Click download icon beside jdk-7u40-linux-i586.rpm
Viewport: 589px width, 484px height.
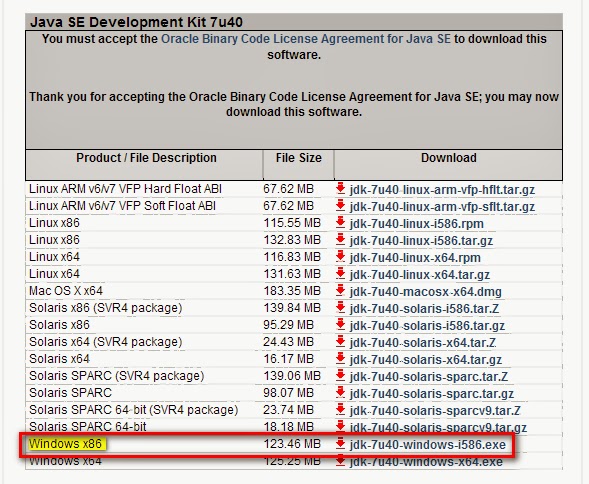(x=340, y=222)
